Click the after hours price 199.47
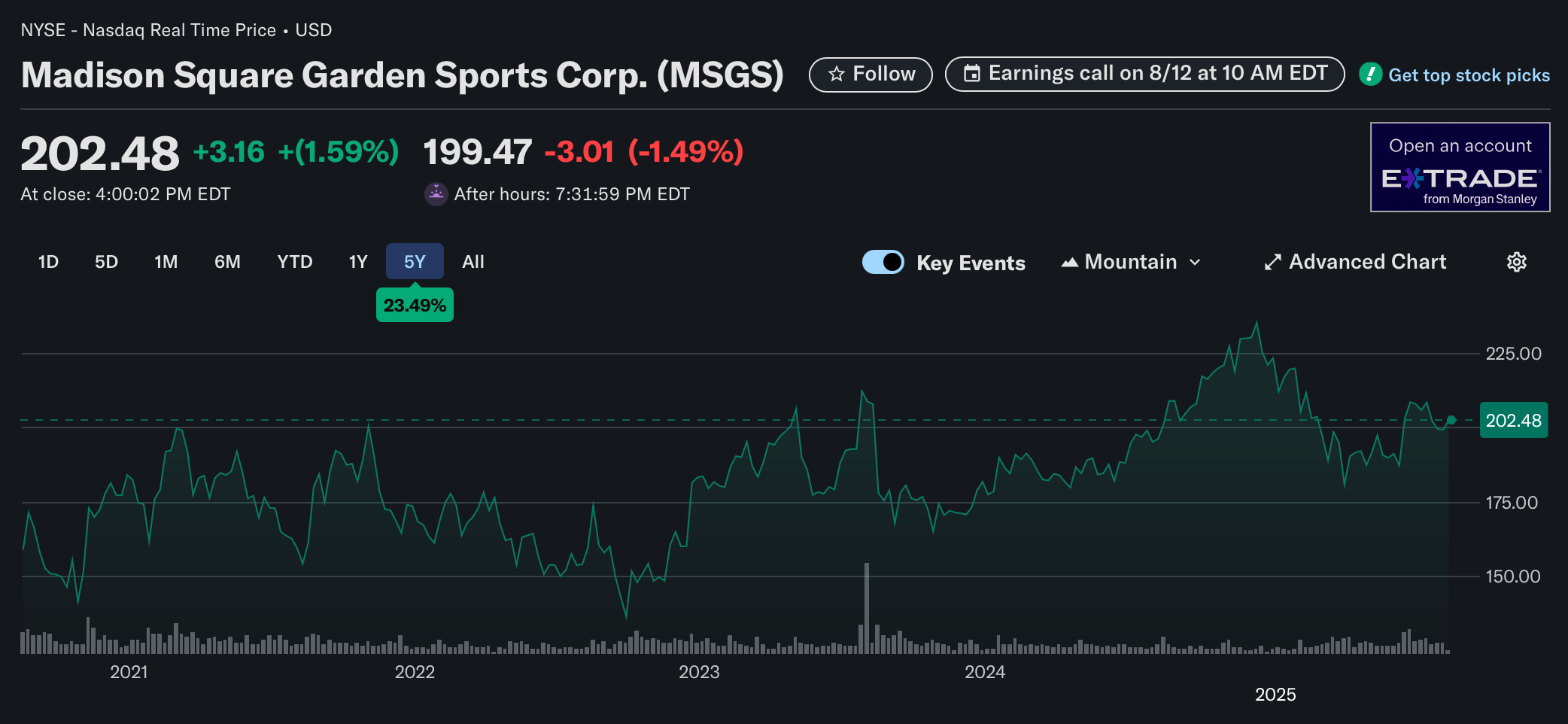Screen dimensions: 1568x724 (478, 152)
